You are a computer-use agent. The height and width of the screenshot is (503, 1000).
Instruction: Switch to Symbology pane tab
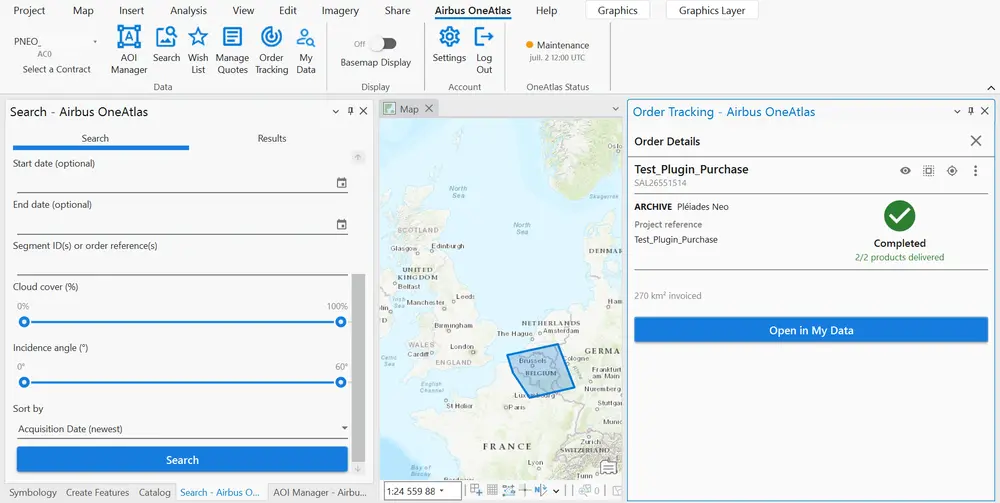pyautogui.click(x=33, y=492)
